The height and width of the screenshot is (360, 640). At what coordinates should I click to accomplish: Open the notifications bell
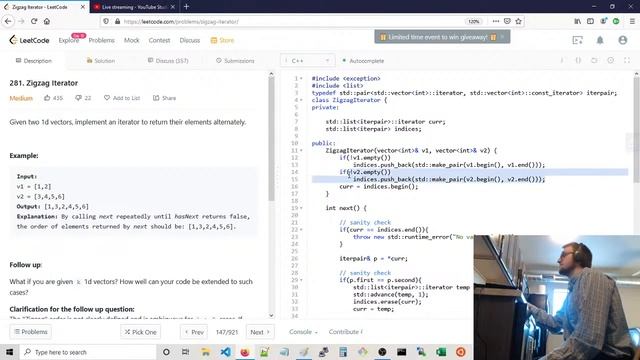(x=600, y=40)
